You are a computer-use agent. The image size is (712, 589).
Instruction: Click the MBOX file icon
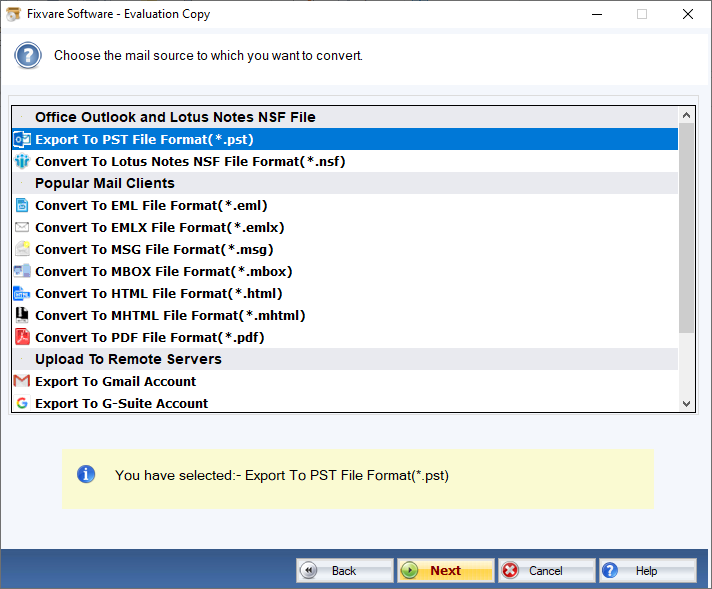tap(22, 271)
